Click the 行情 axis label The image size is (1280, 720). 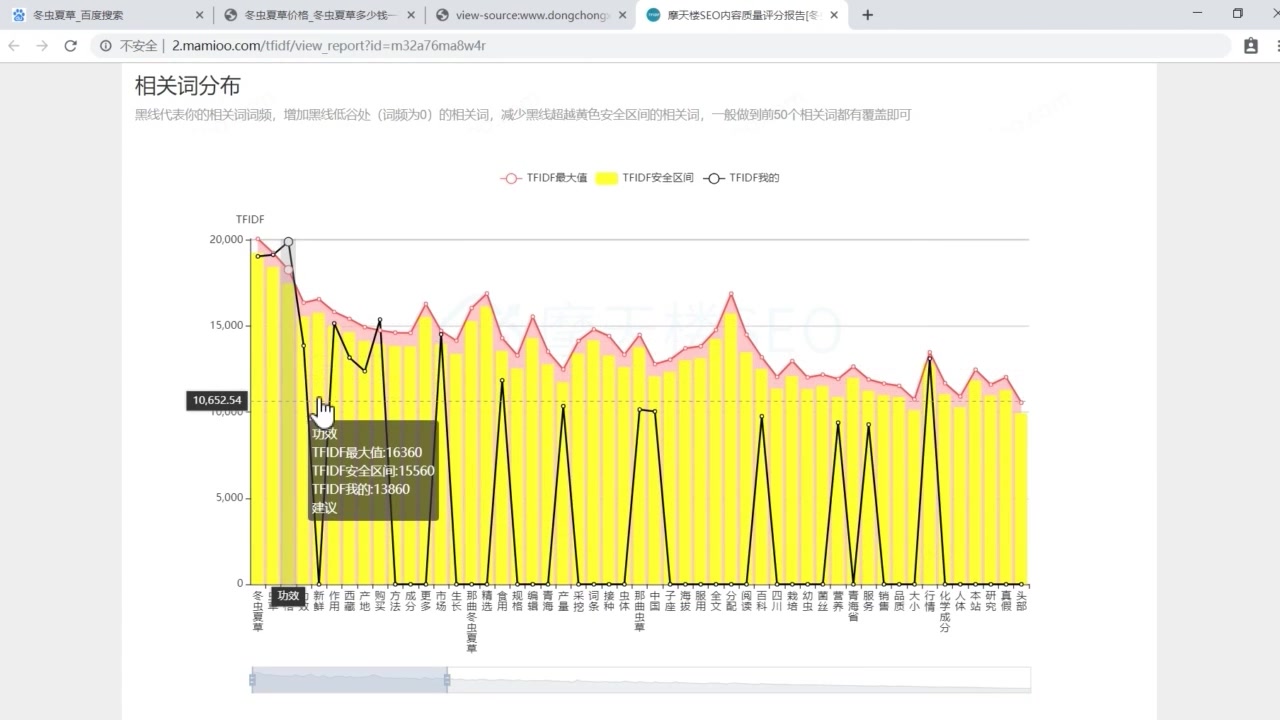coord(930,600)
